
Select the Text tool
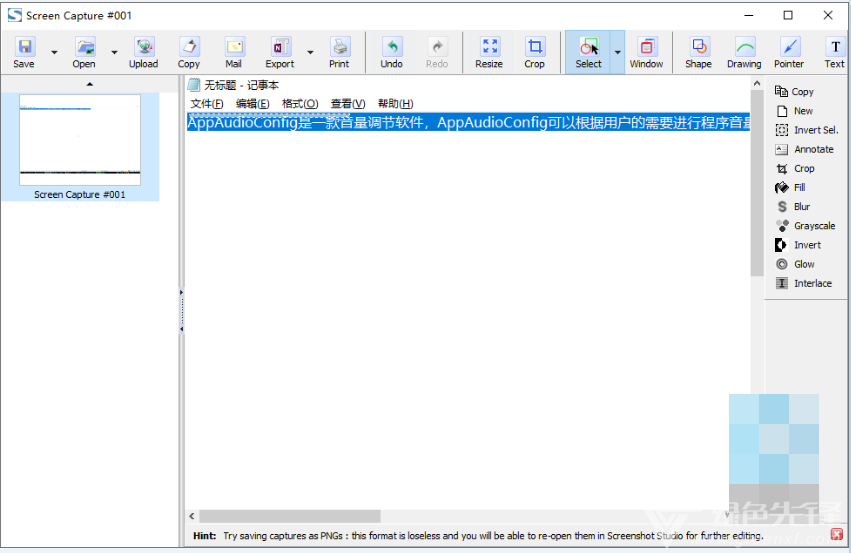pos(835,52)
